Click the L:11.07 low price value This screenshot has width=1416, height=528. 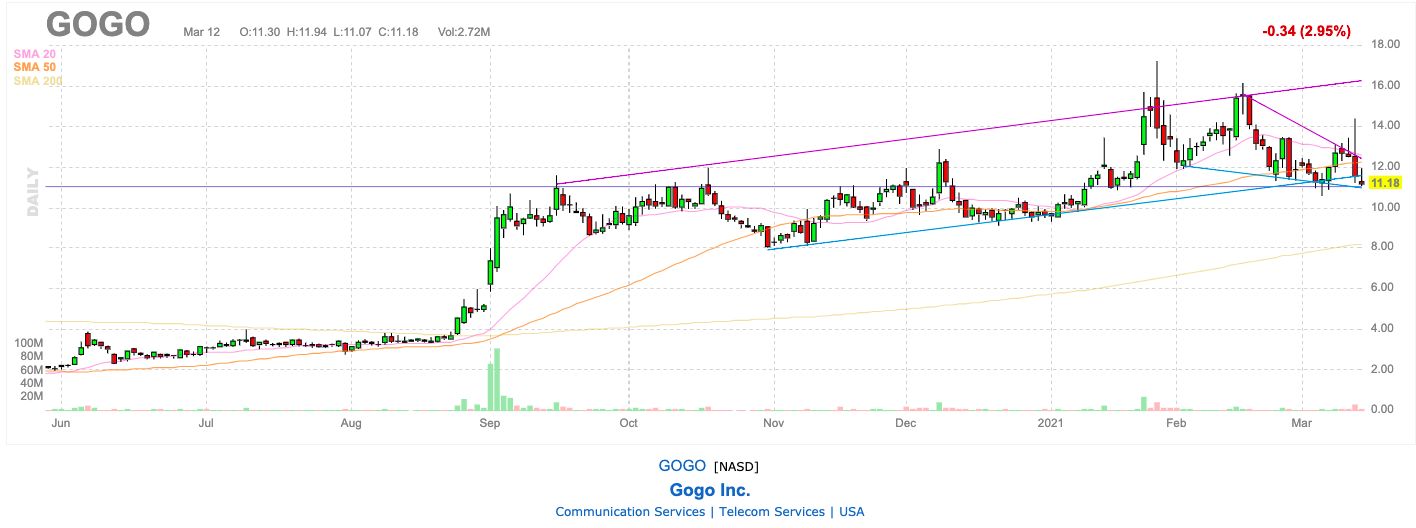coord(352,32)
